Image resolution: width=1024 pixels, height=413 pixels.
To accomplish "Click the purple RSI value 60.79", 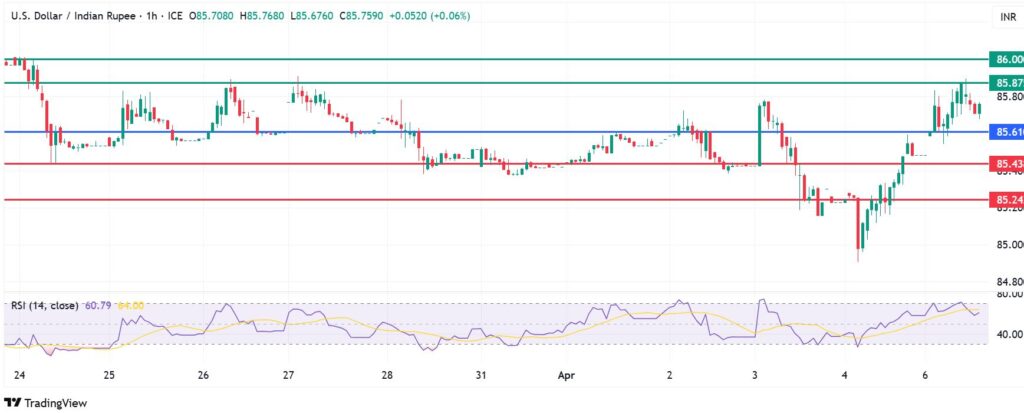I will click(x=101, y=305).
